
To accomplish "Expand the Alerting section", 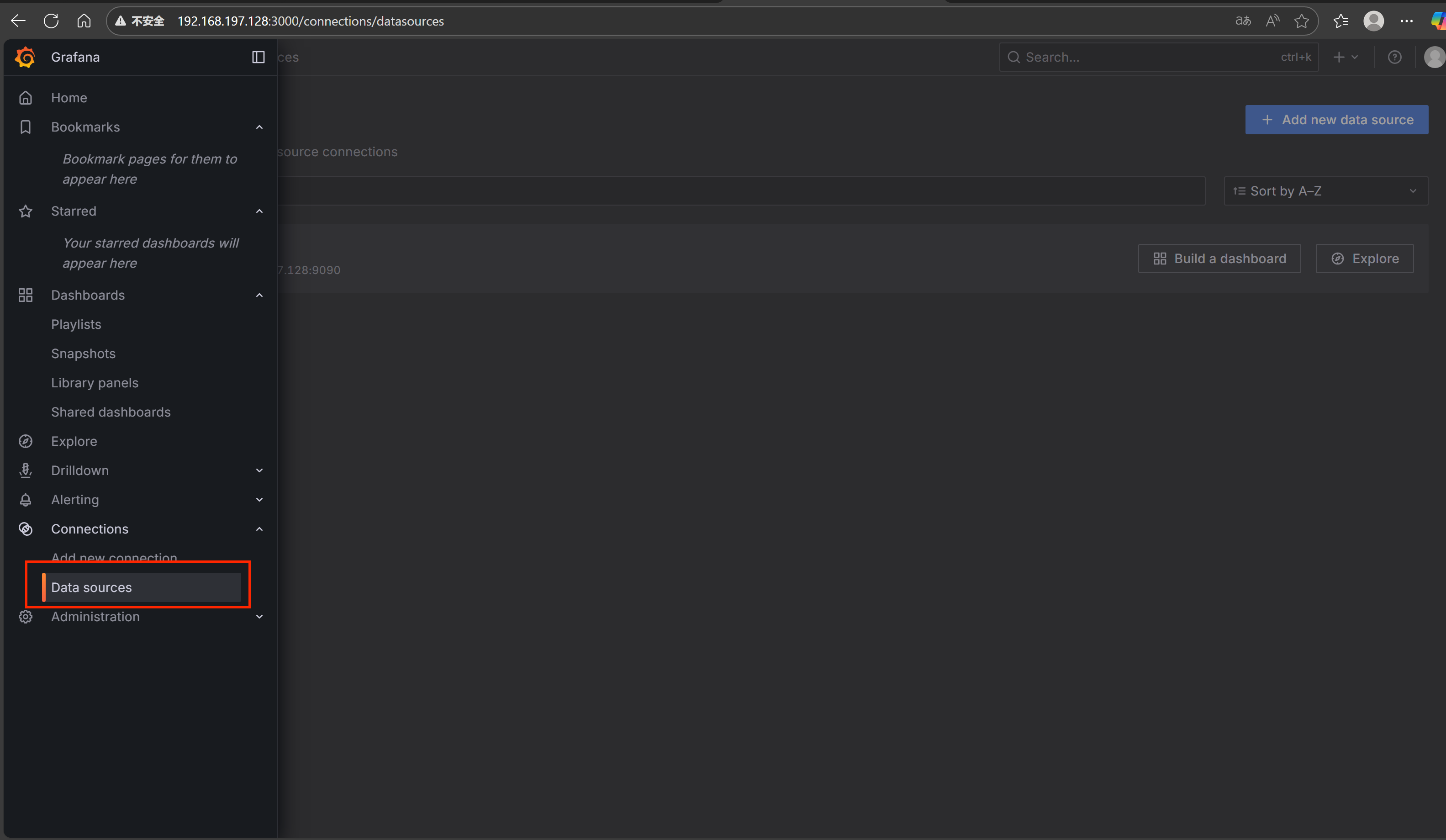I will 259,500.
